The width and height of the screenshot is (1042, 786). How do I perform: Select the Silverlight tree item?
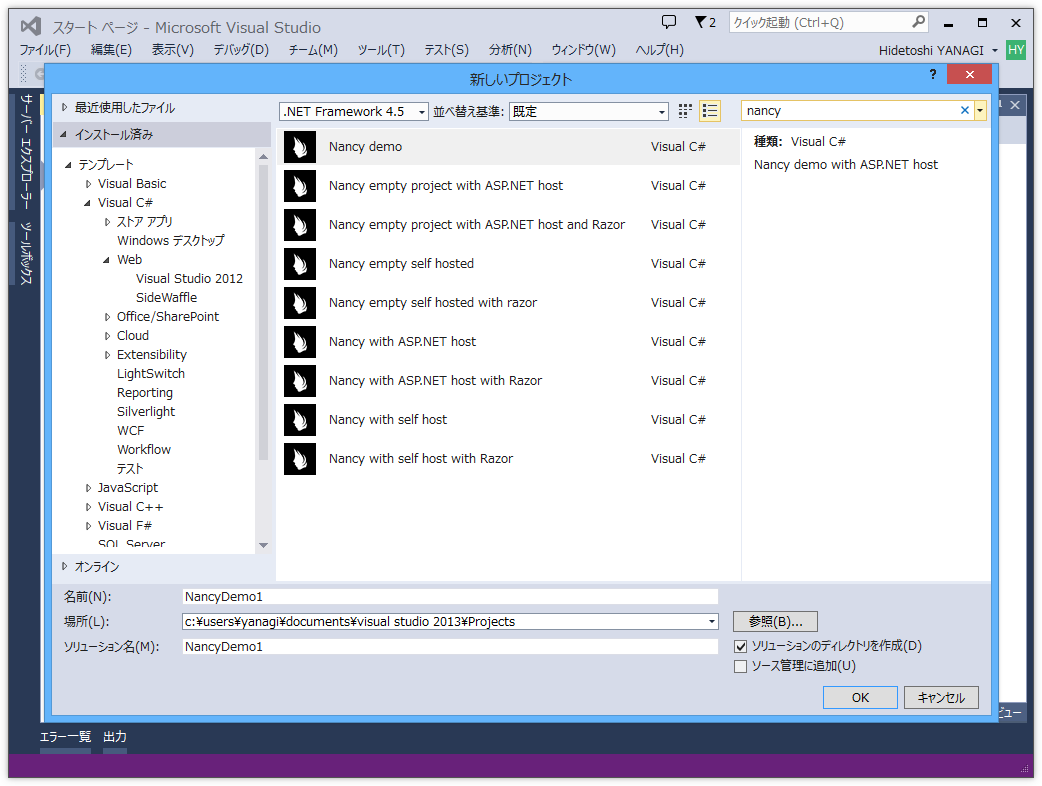click(146, 412)
